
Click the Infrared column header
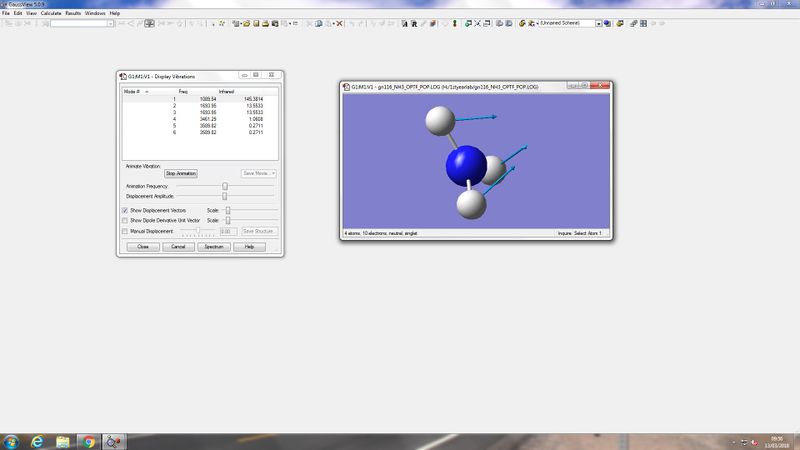click(227, 92)
